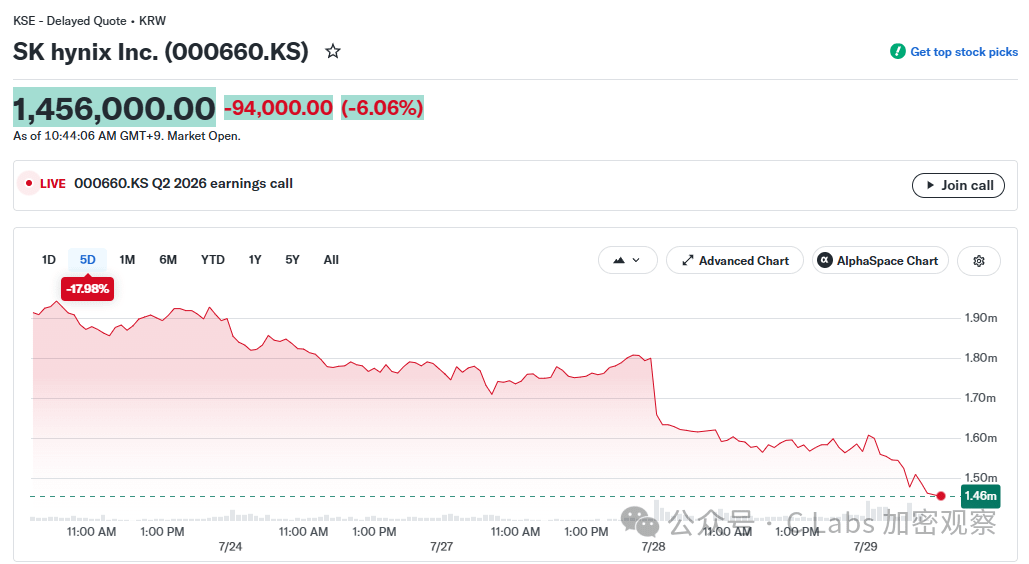Click the Get top stock picks link
This screenshot has width=1029, height=564.
point(964,52)
